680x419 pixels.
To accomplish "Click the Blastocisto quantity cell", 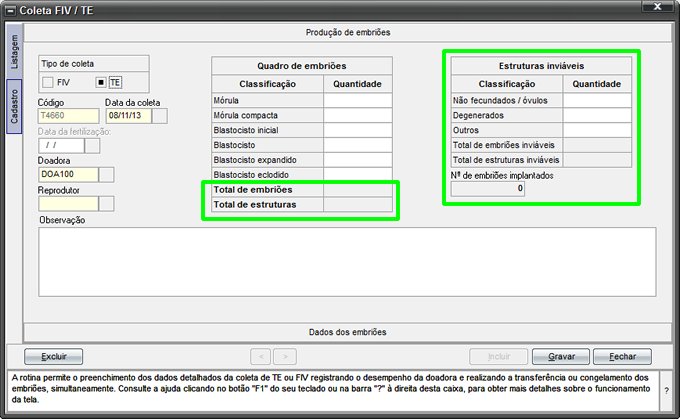I will pyautogui.click(x=358, y=145).
